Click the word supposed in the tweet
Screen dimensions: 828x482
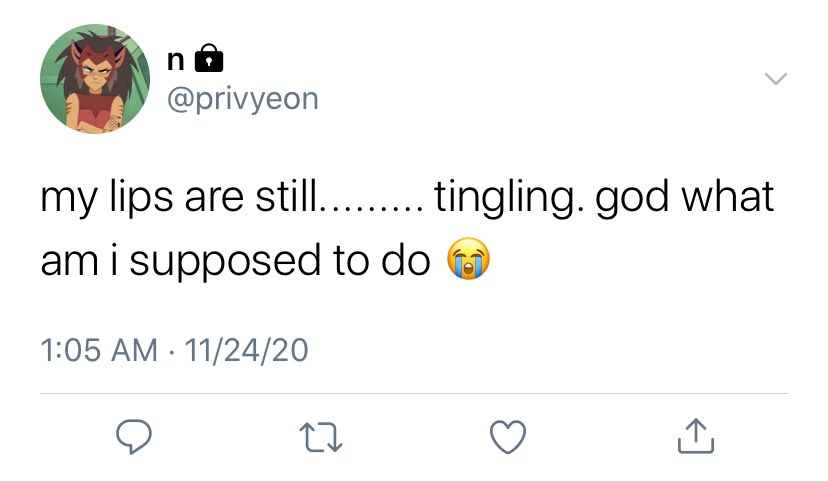click(x=225, y=261)
